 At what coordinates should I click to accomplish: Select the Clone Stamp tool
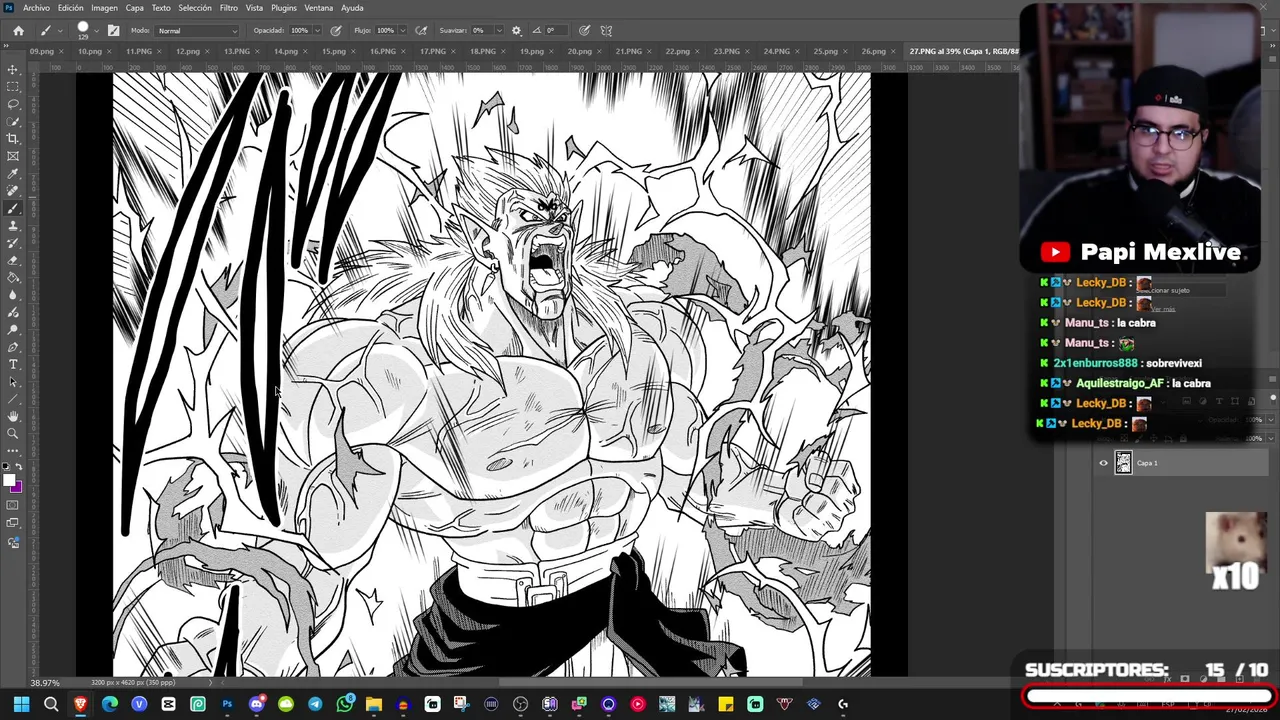pyautogui.click(x=13, y=226)
